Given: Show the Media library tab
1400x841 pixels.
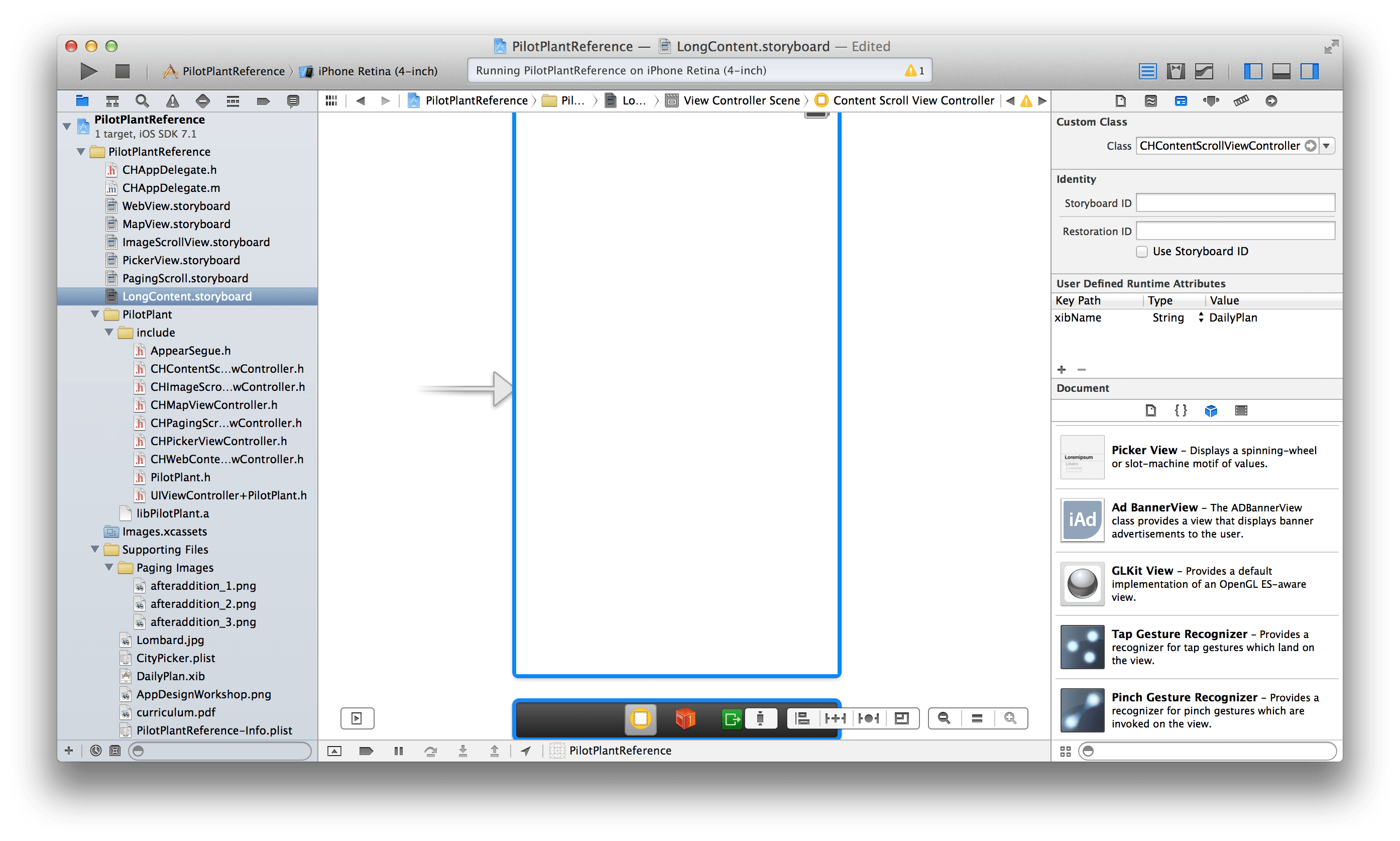Looking at the screenshot, I should point(1241,410).
